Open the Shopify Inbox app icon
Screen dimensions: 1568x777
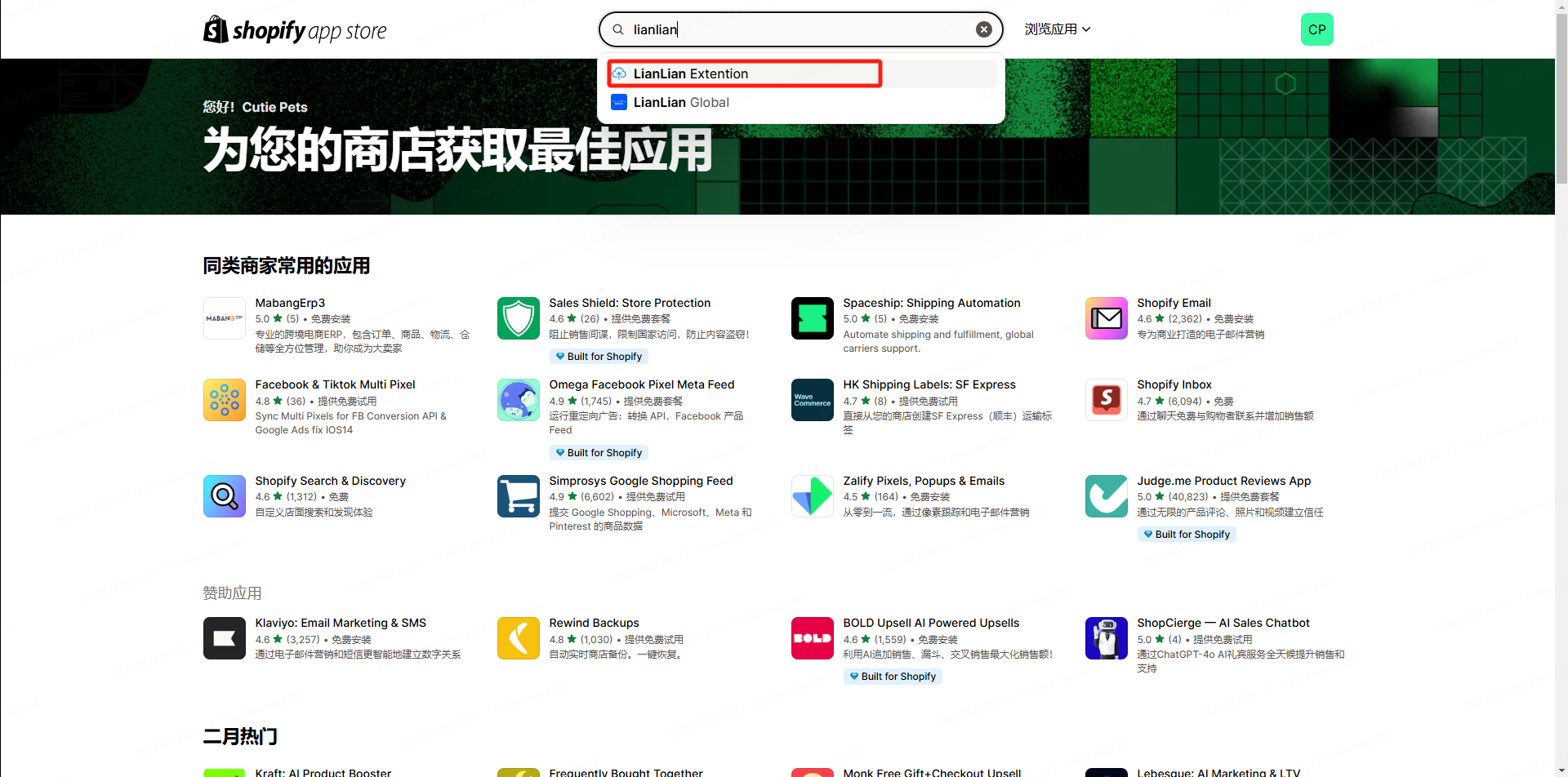click(1107, 400)
